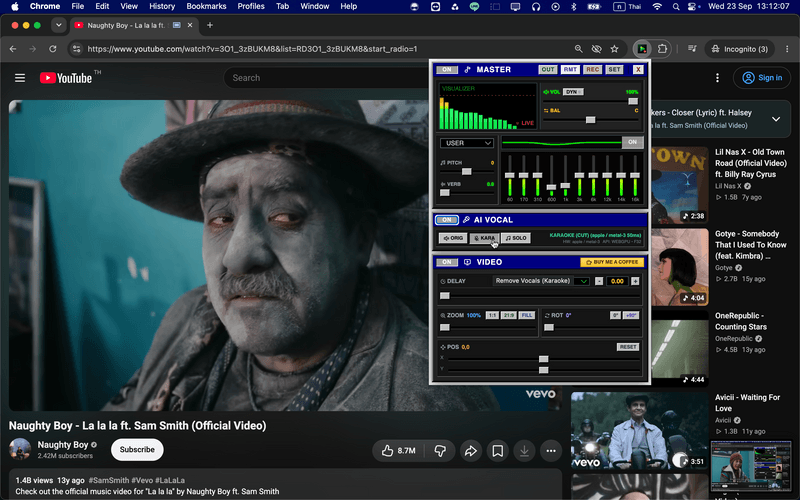Select KARA karaoke vocal mode
800x500 pixels.
[x=484, y=238]
